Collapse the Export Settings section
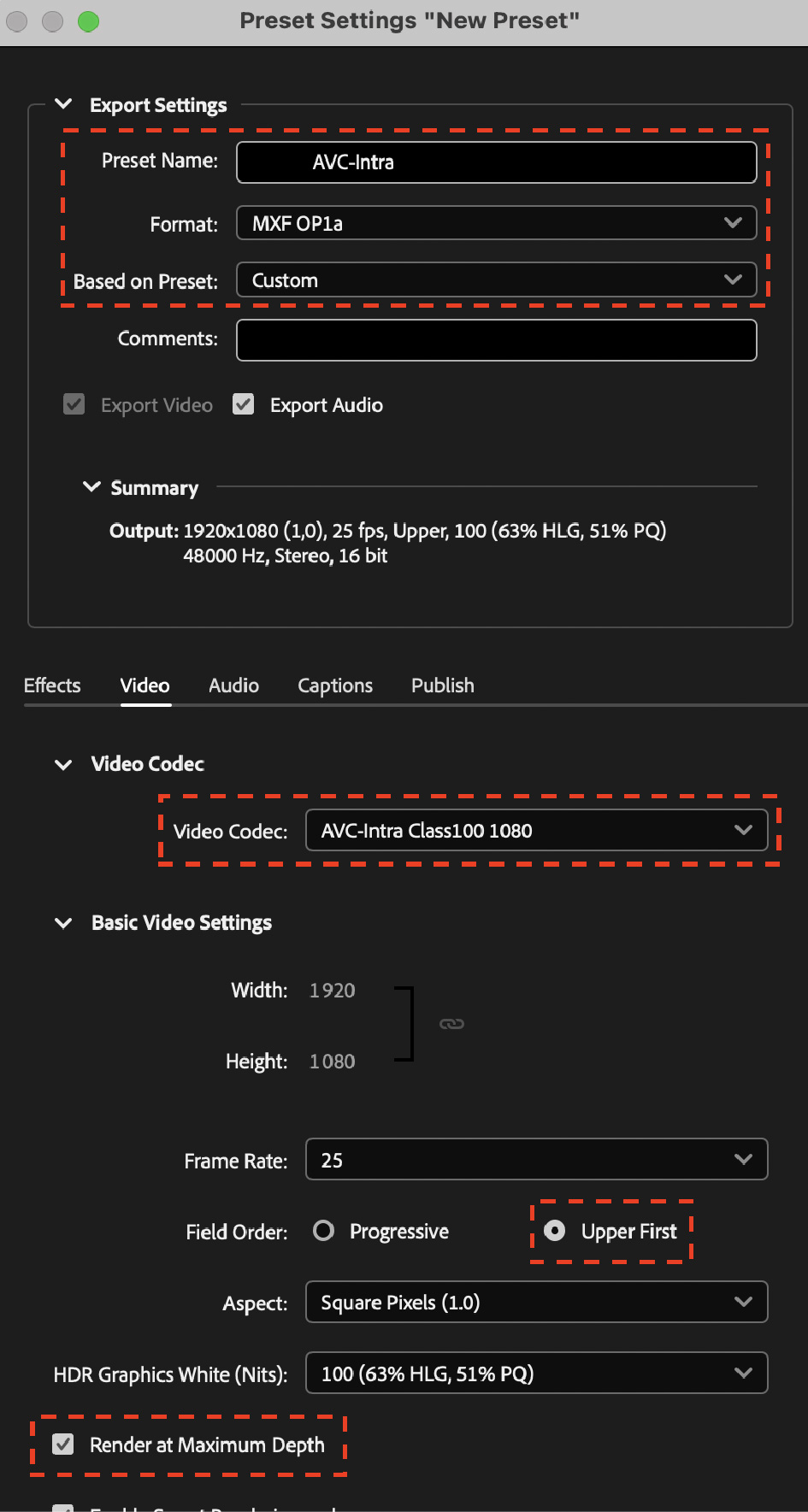The width and height of the screenshot is (808, 1512). click(x=63, y=103)
